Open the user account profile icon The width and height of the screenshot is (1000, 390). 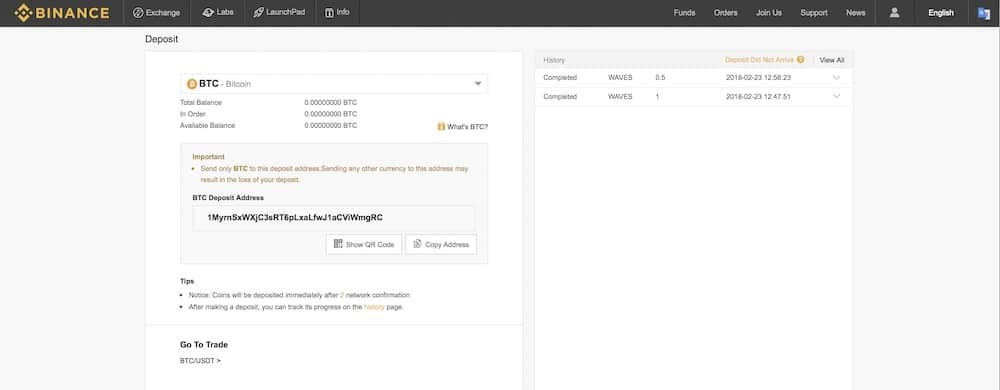(x=894, y=13)
